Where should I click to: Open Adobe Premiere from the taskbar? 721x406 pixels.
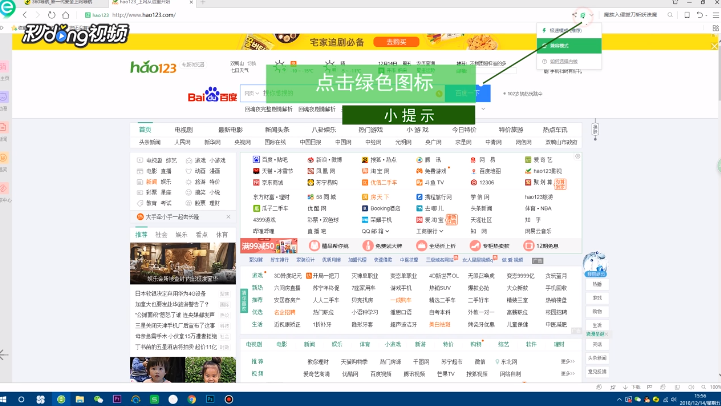click(x=117, y=399)
